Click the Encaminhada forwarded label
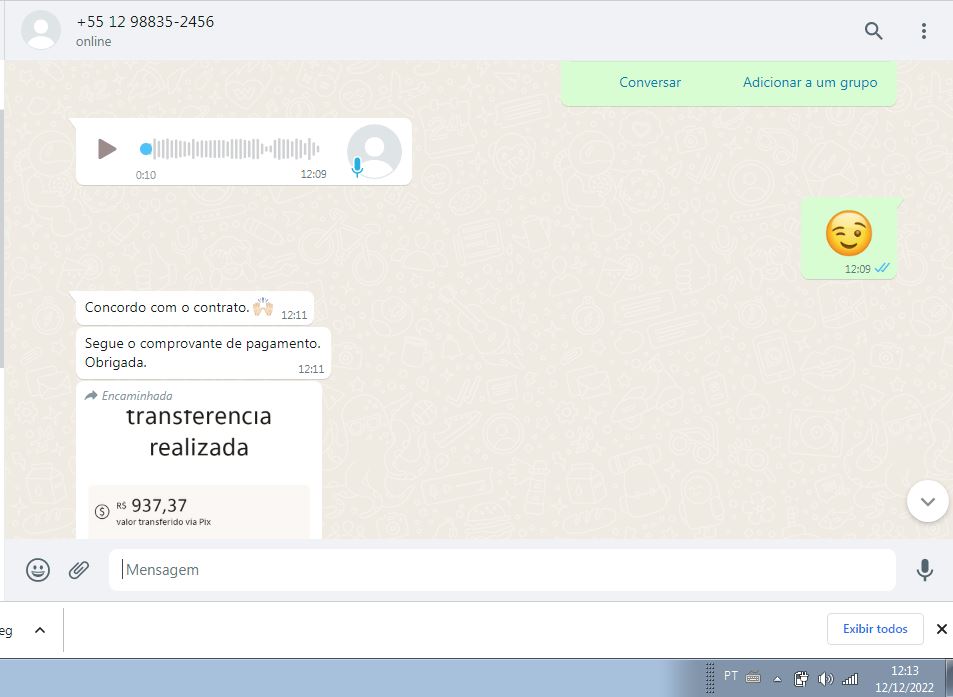 (129, 396)
